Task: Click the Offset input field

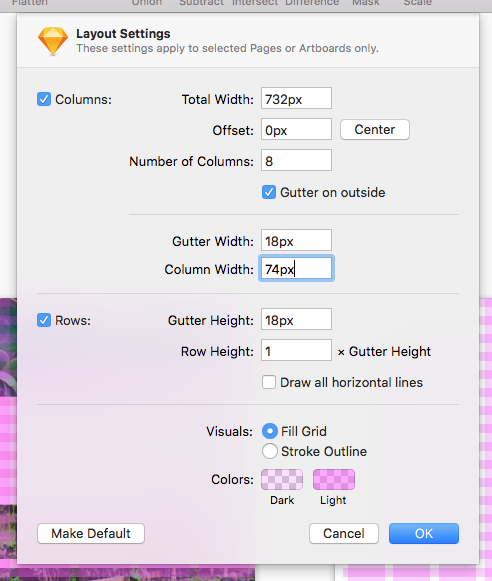Action: click(296, 130)
